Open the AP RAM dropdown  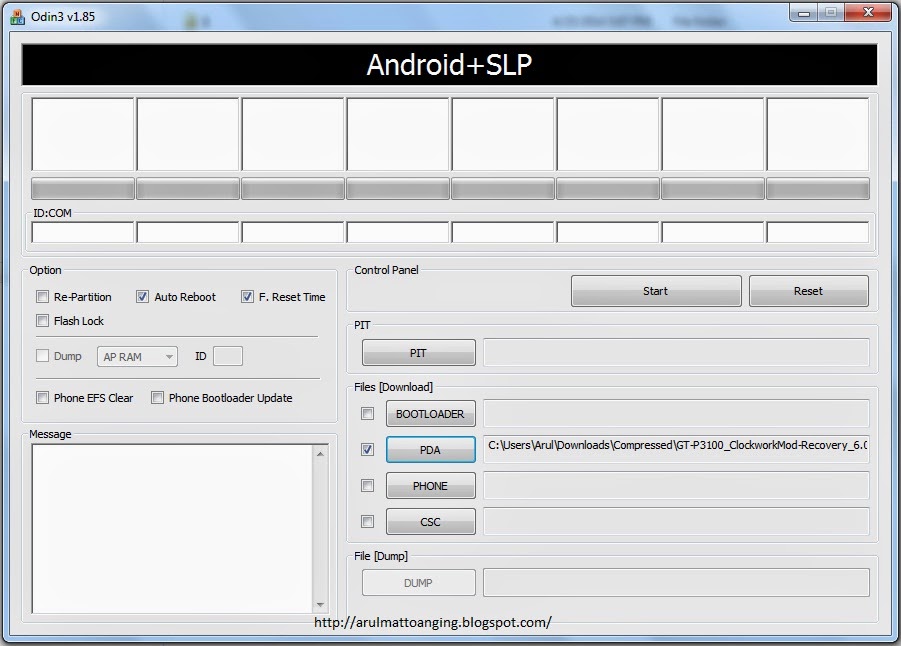pyautogui.click(x=137, y=356)
